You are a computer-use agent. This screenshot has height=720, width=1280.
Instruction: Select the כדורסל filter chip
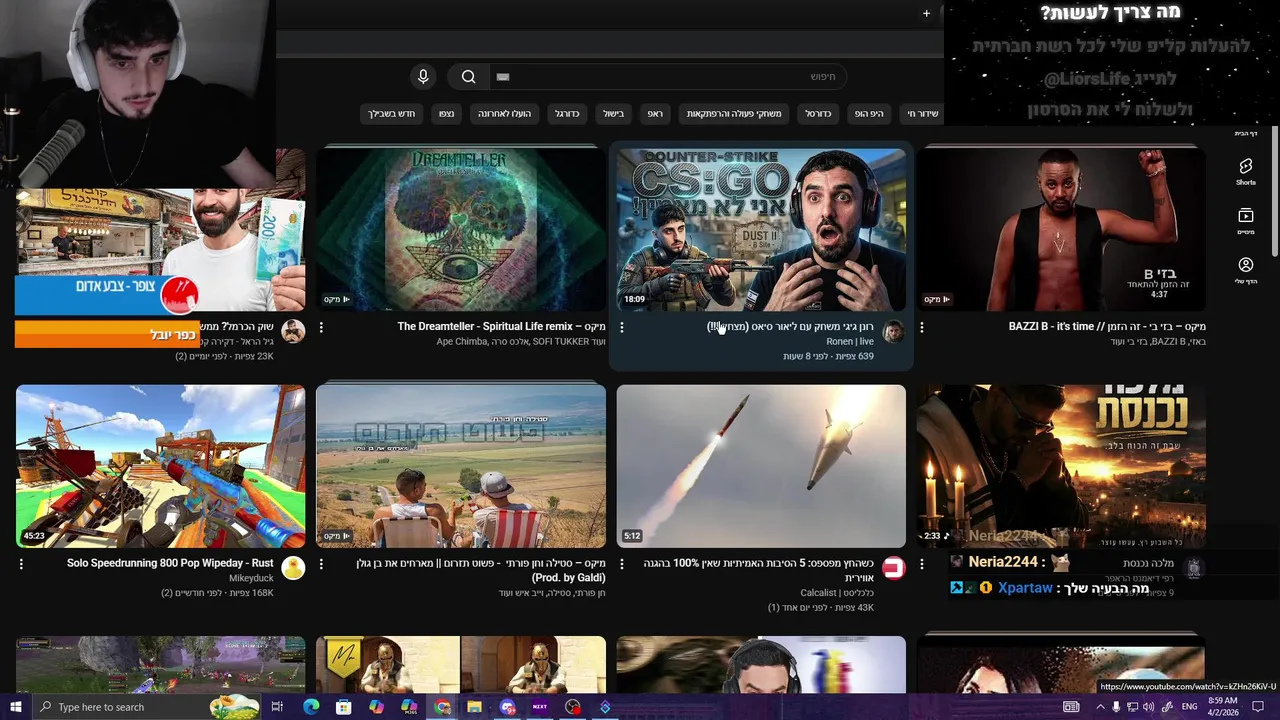tap(818, 113)
